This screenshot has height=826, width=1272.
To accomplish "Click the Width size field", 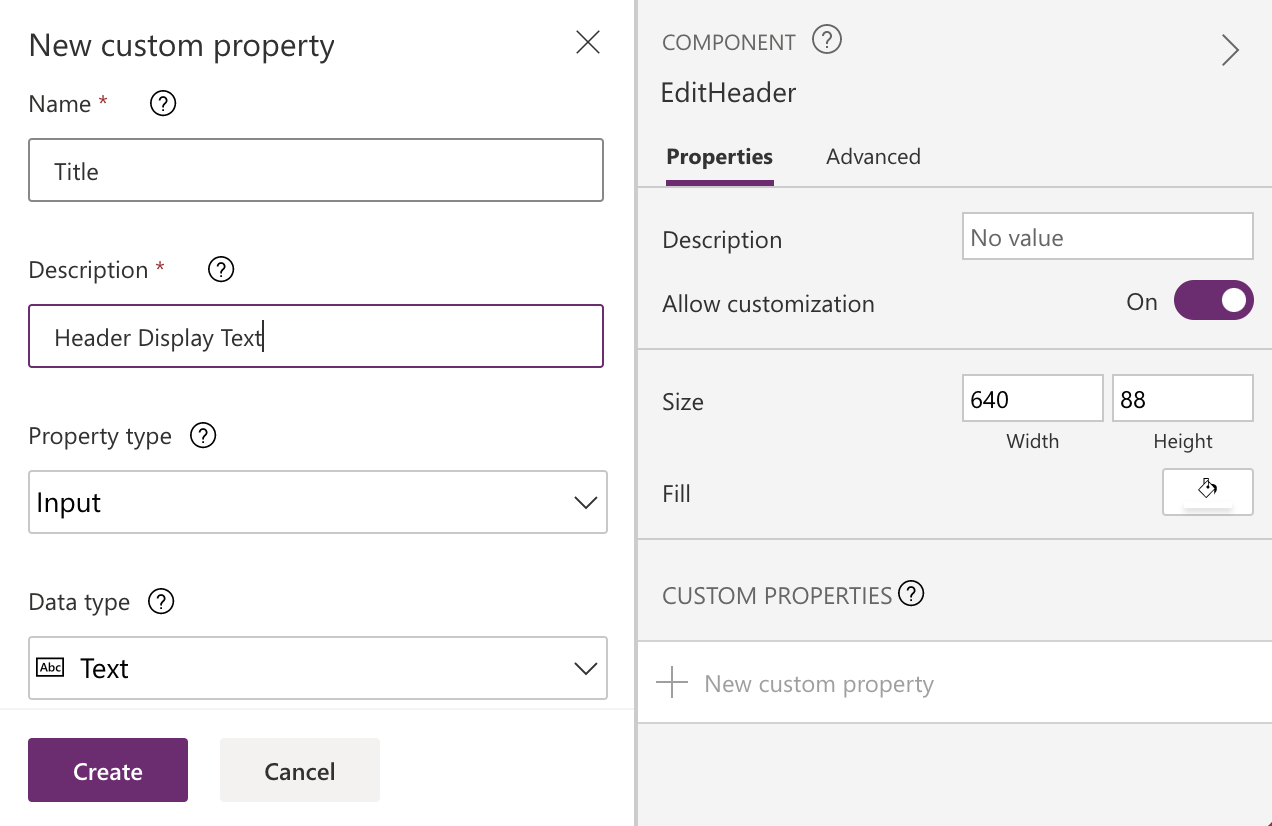I will coord(1032,399).
